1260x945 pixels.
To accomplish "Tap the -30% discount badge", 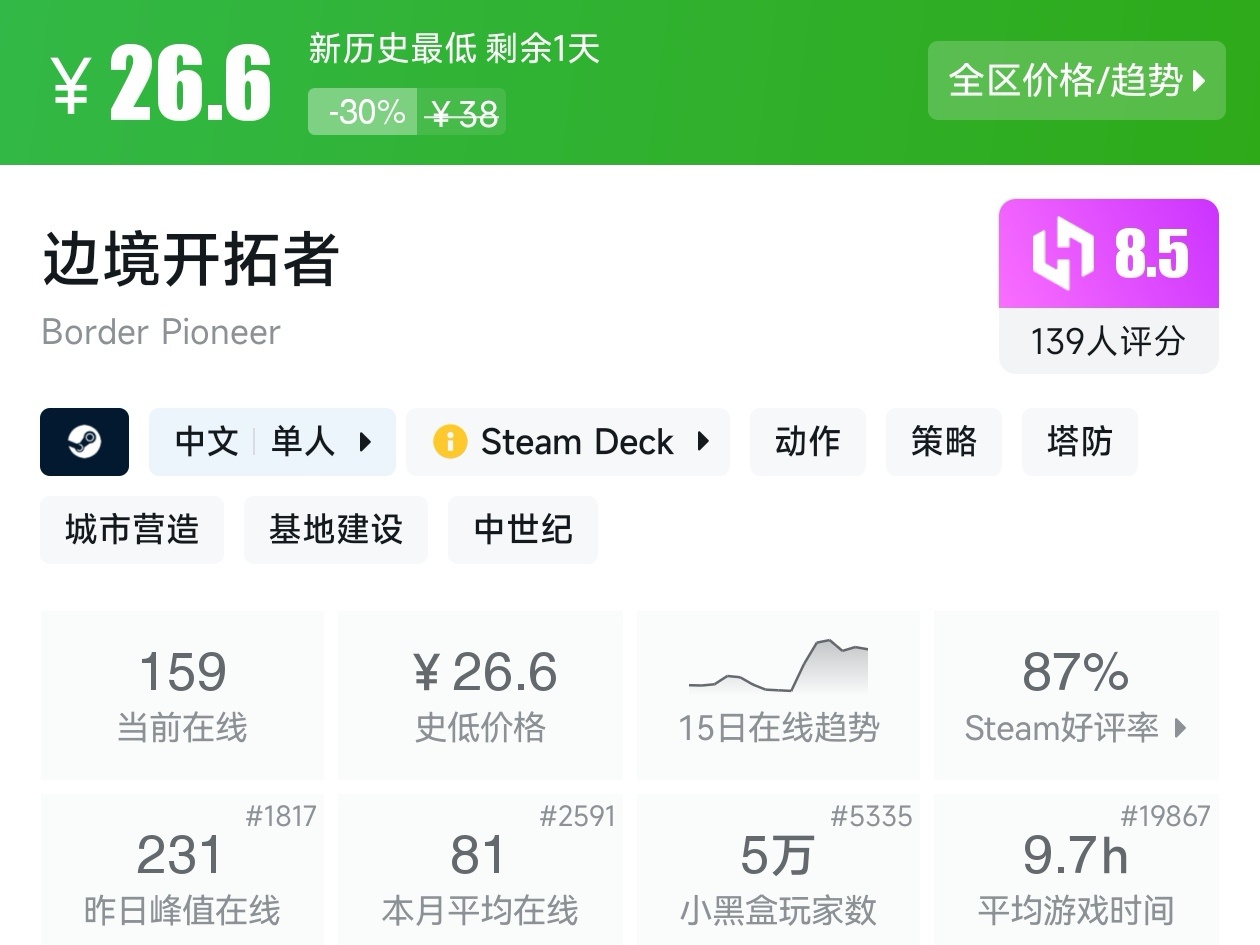I will tap(366, 112).
